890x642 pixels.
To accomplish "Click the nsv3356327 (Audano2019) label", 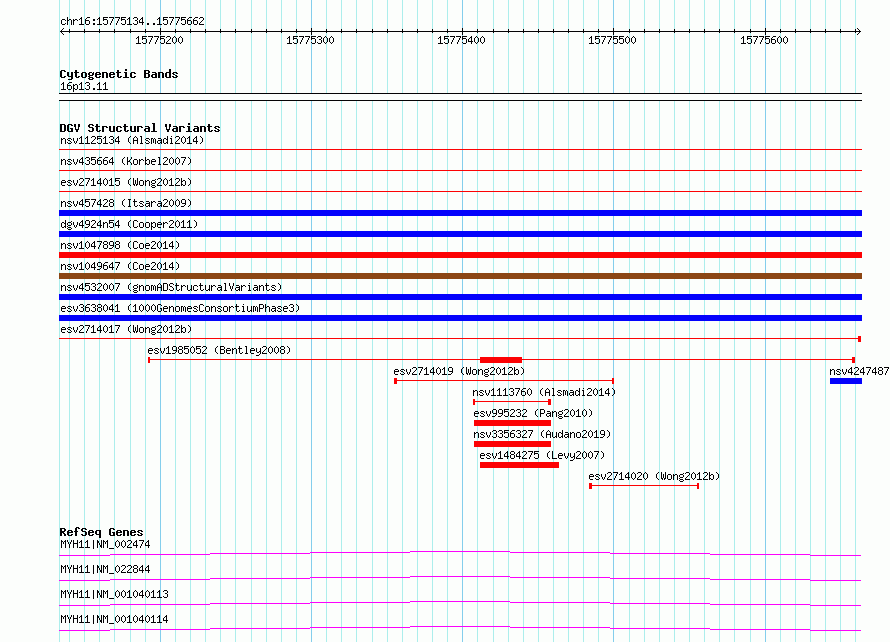I will point(542,434).
